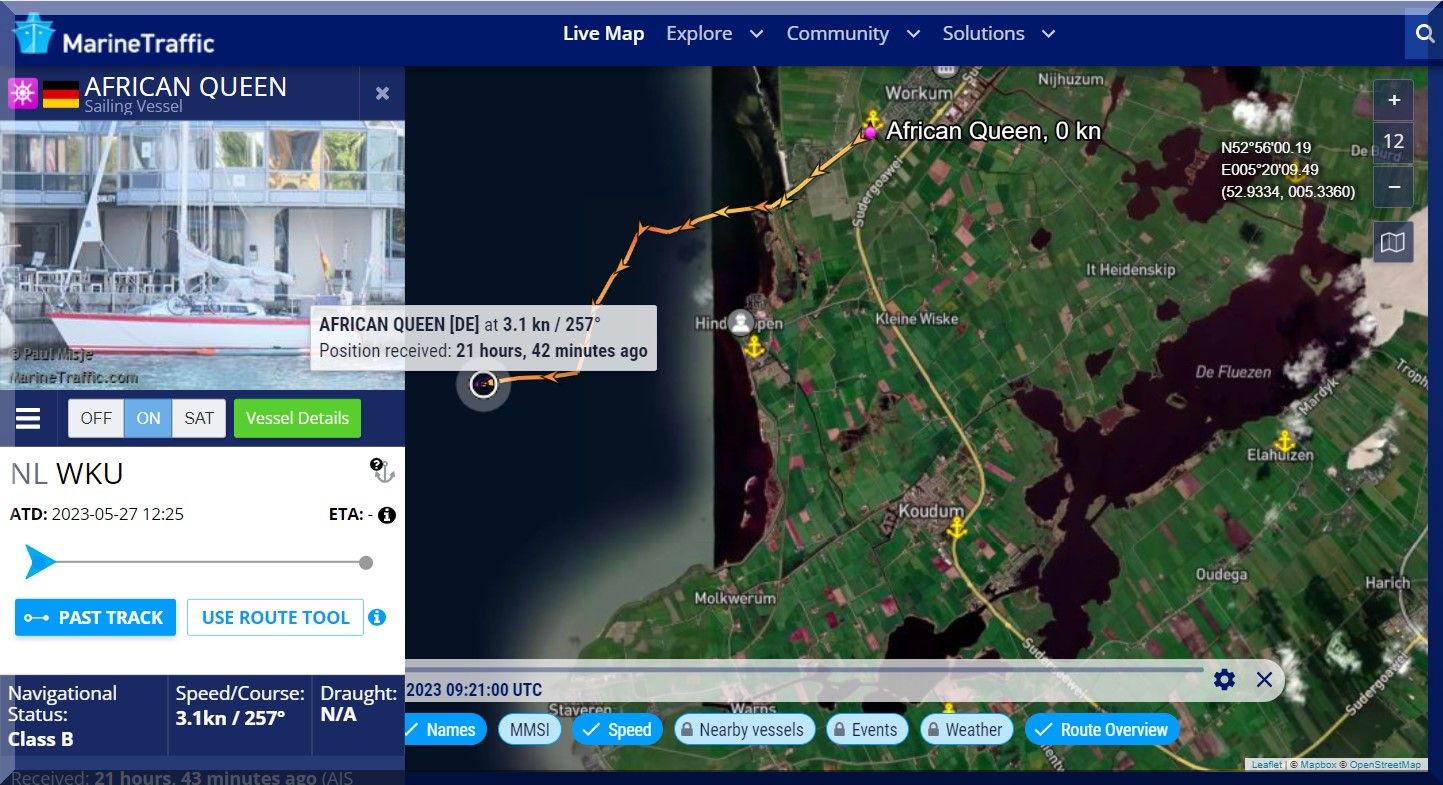
Task: Select SAT map mode option
Action: click(199, 418)
